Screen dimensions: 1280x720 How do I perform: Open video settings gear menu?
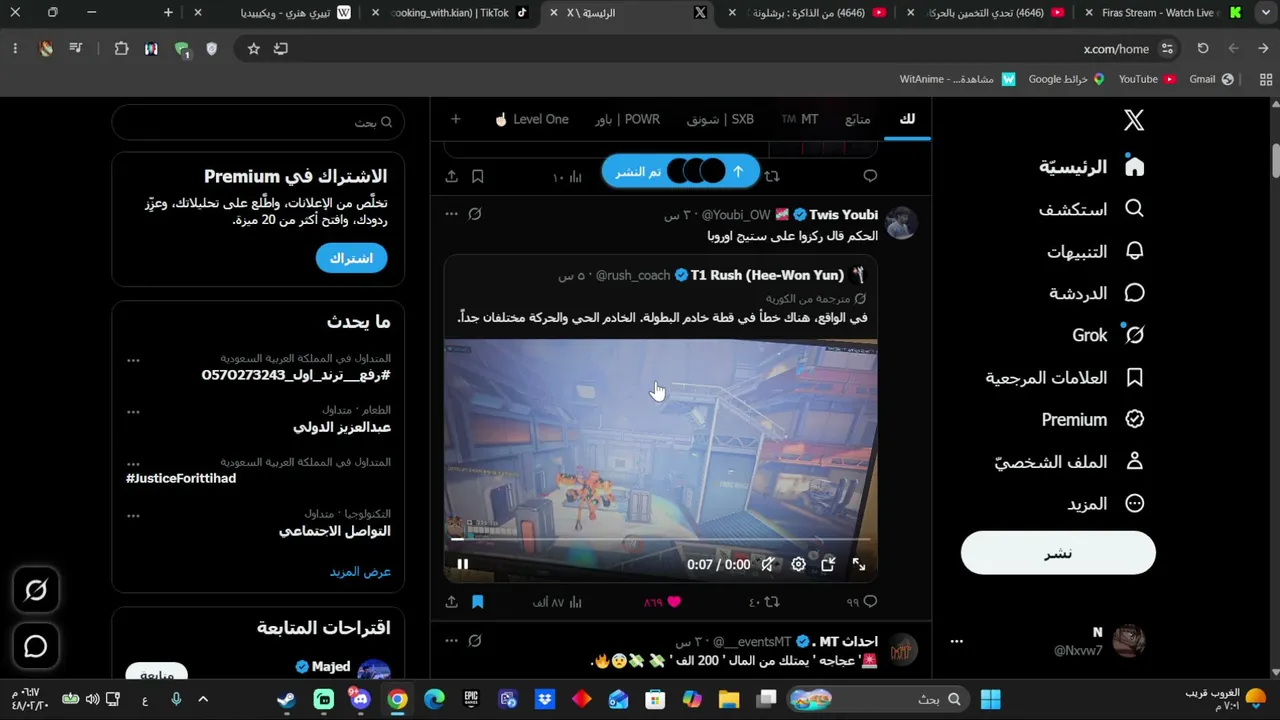coord(798,564)
